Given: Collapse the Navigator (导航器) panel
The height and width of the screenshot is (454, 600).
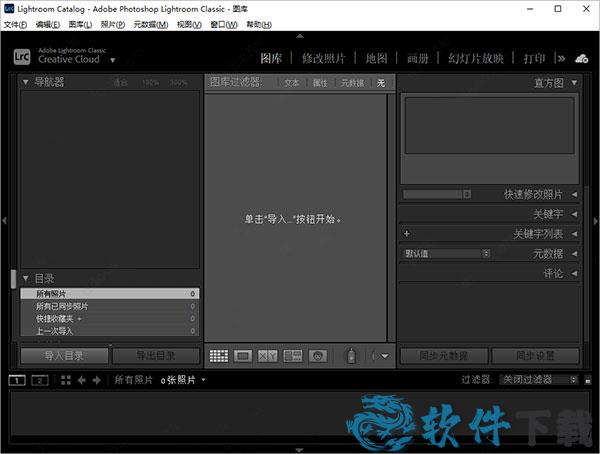Looking at the screenshot, I should [x=27, y=82].
